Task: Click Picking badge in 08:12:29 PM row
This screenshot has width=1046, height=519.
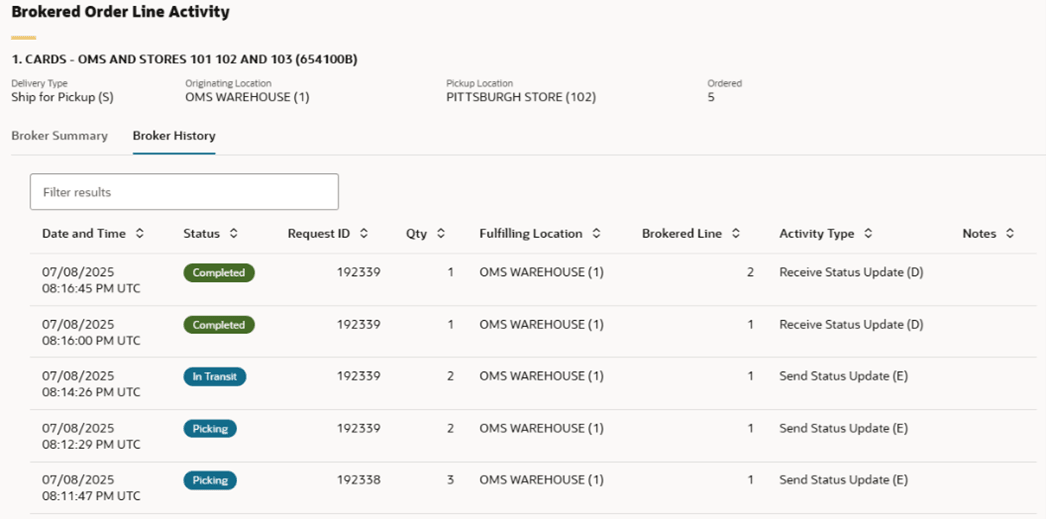Action: [x=210, y=429]
